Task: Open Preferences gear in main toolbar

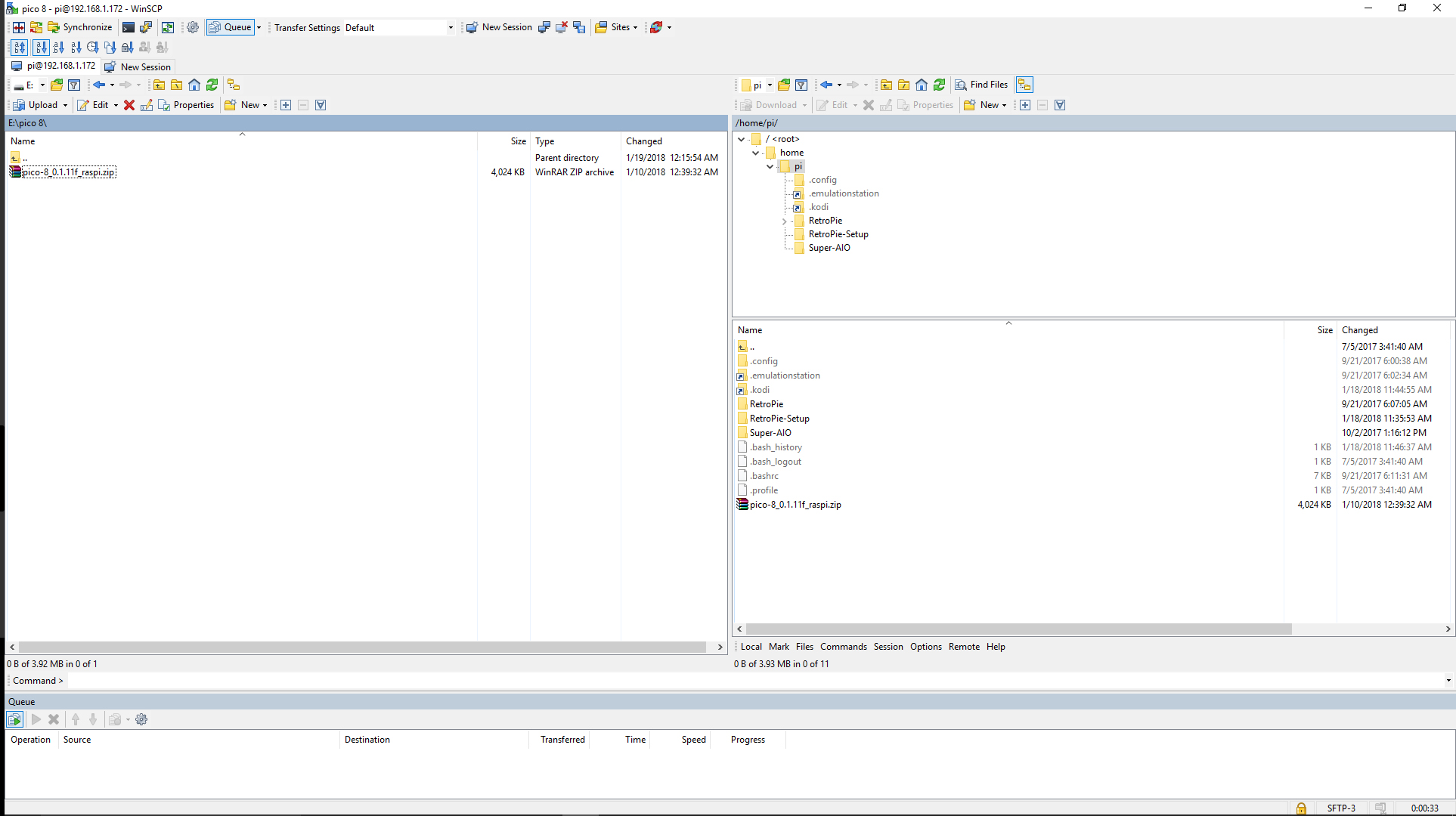Action: coord(193,27)
